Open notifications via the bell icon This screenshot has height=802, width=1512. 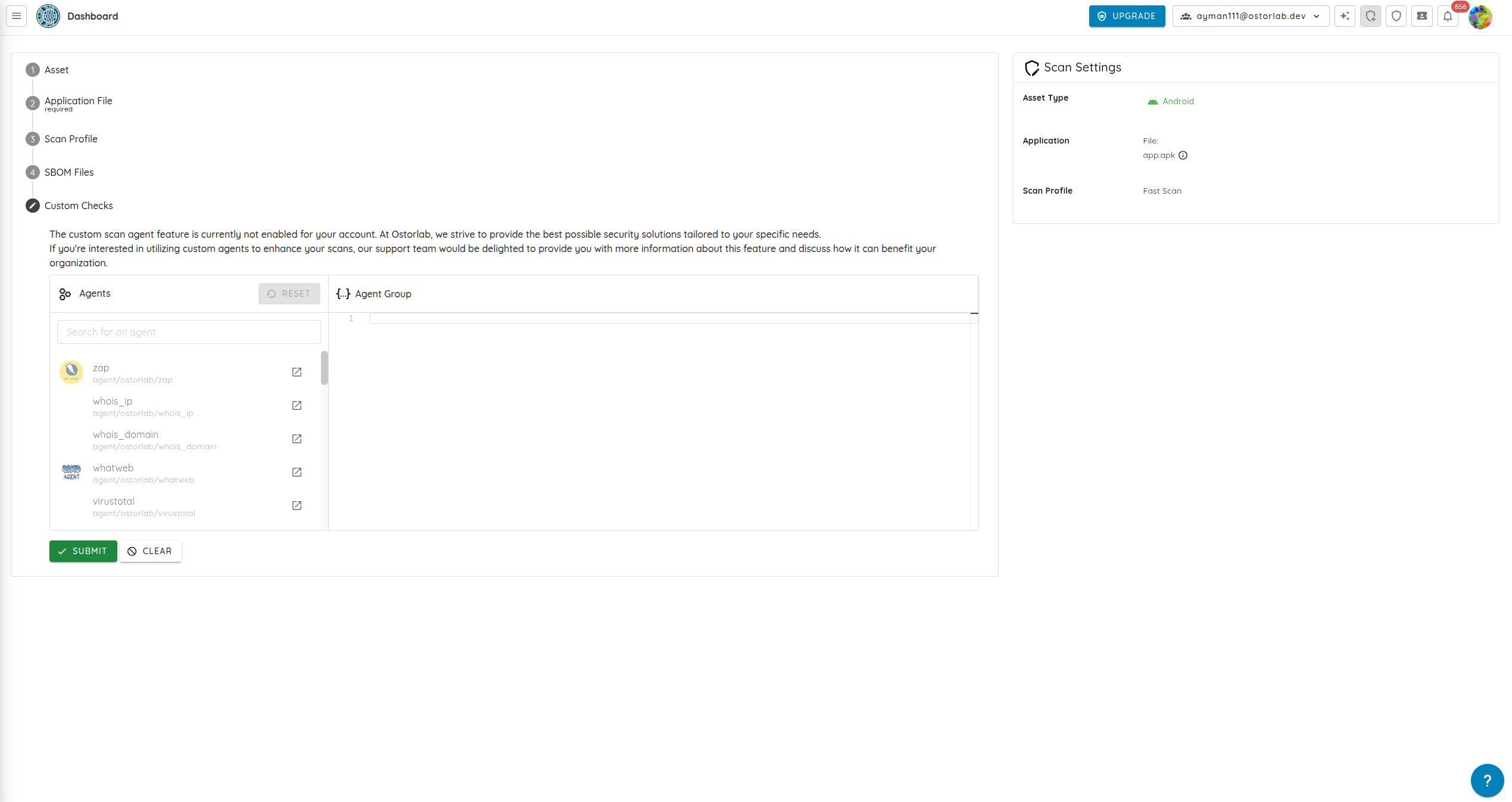pyautogui.click(x=1448, y=16)
